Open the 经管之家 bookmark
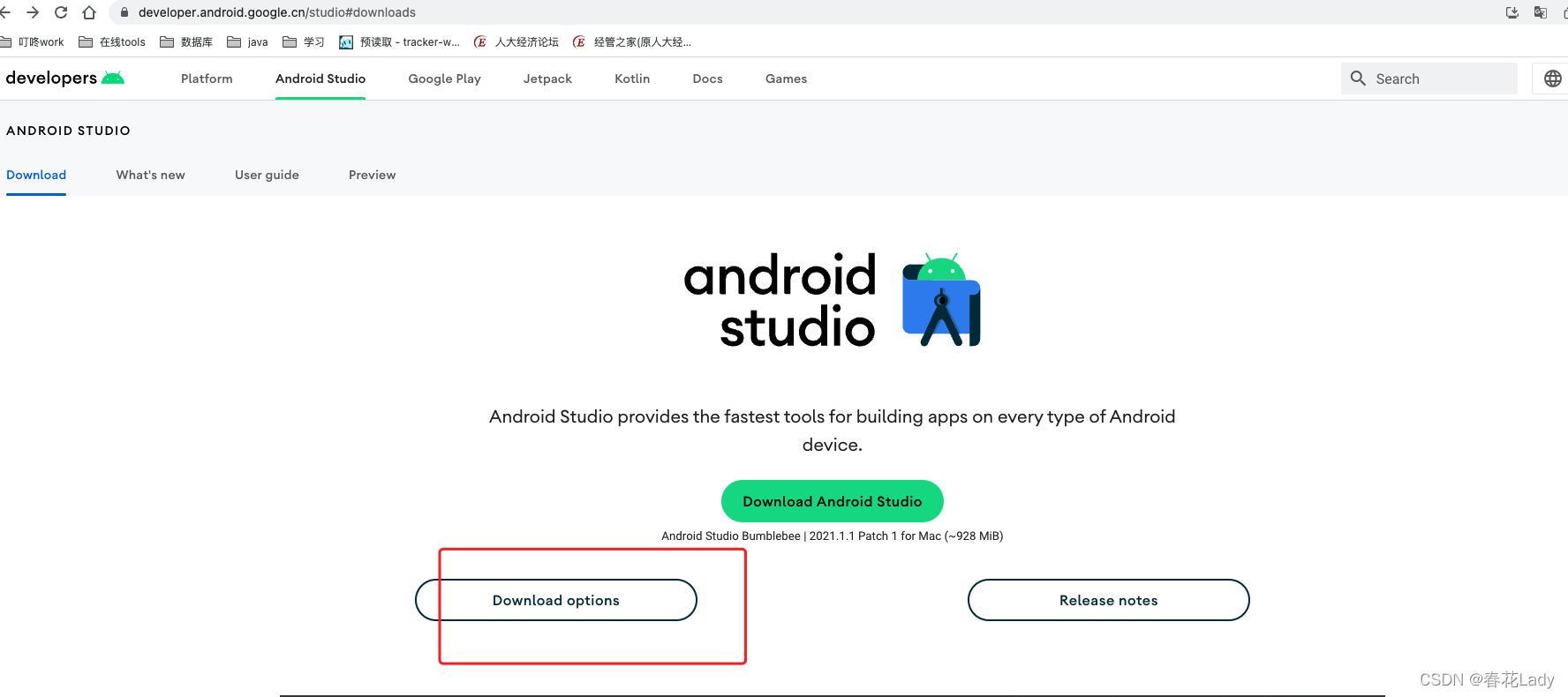 [x=632, y=42]
